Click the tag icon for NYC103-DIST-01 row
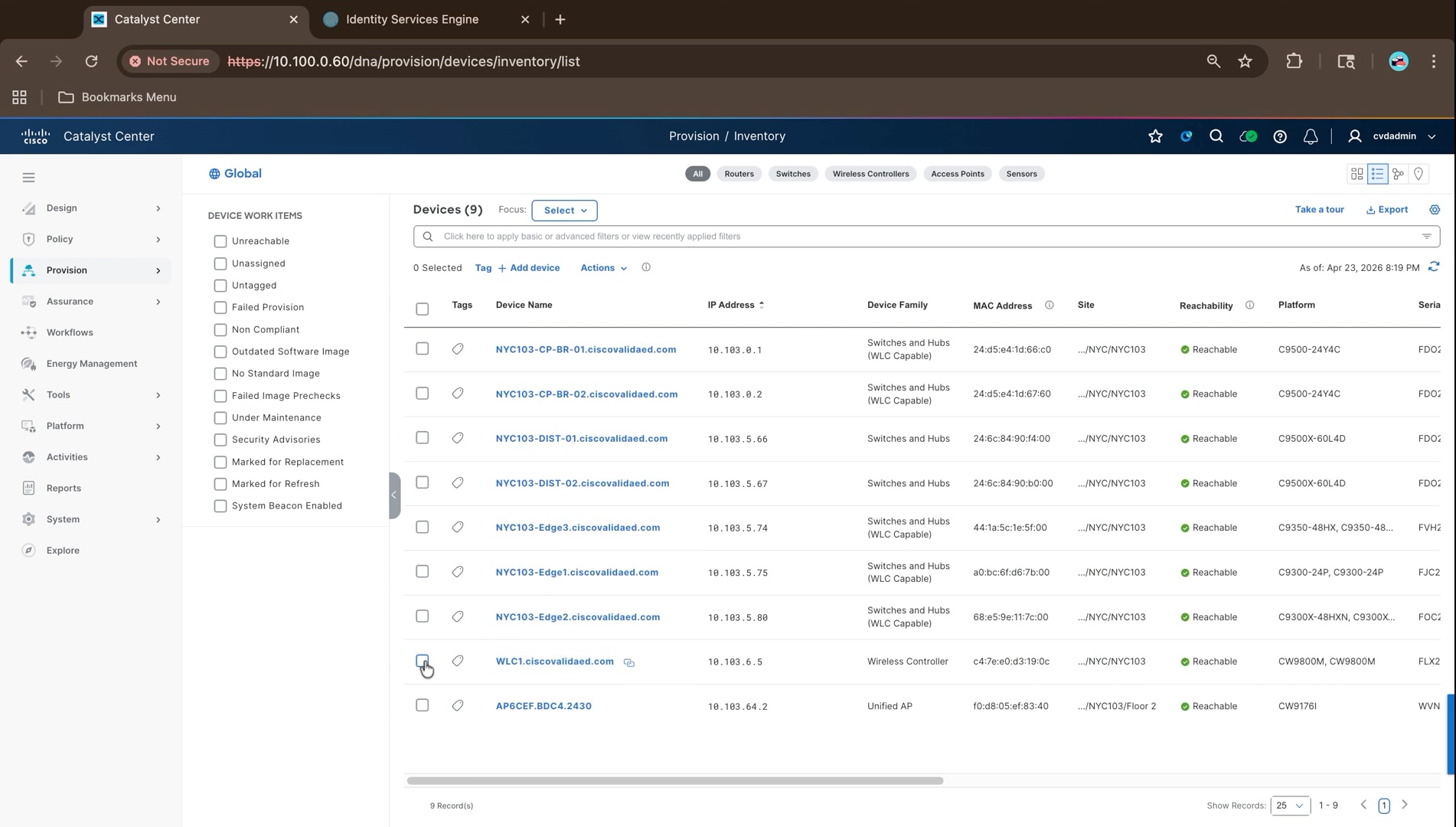 (x=457, y=439)
